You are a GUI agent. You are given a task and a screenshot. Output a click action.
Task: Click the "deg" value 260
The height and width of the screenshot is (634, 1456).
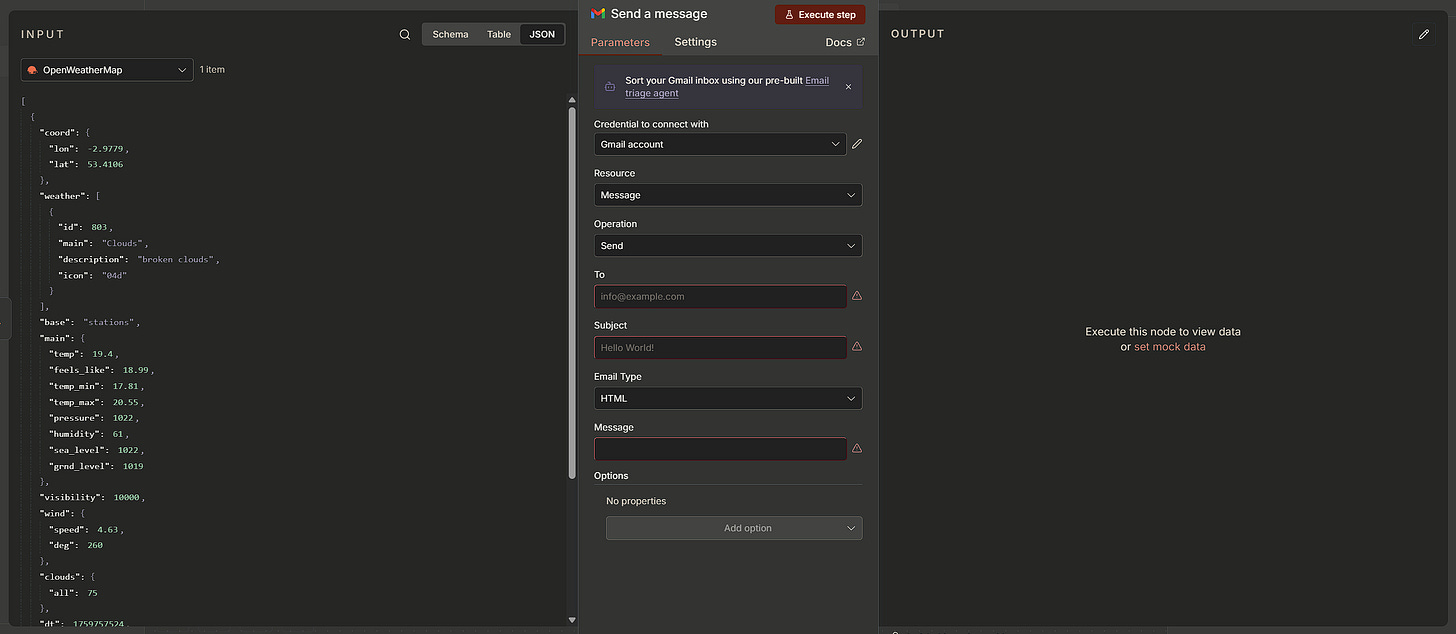pos(94,545)
